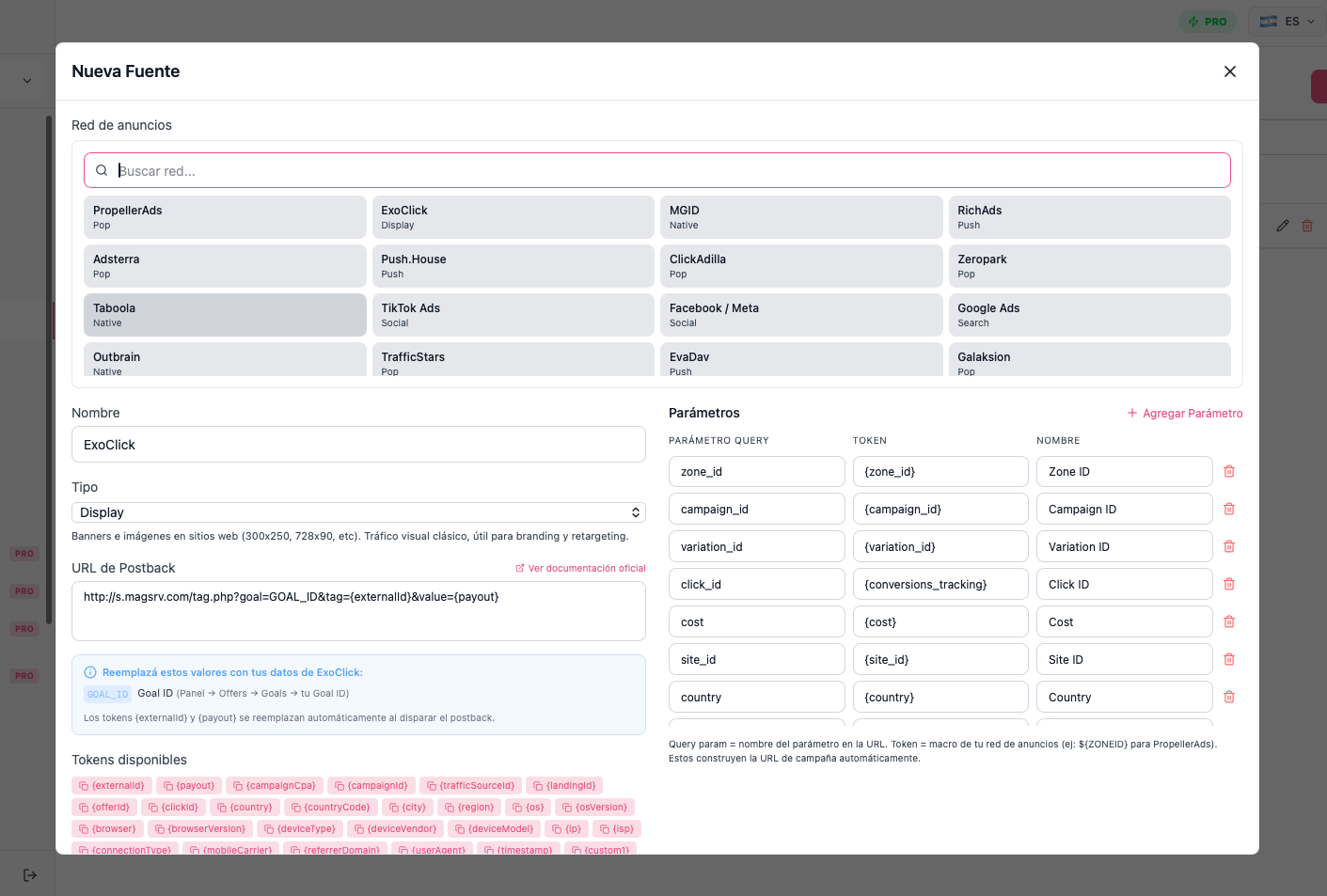Copy the {campaignId} token
This screenshot has width=1327, height=896.
(x=371, y=786)
